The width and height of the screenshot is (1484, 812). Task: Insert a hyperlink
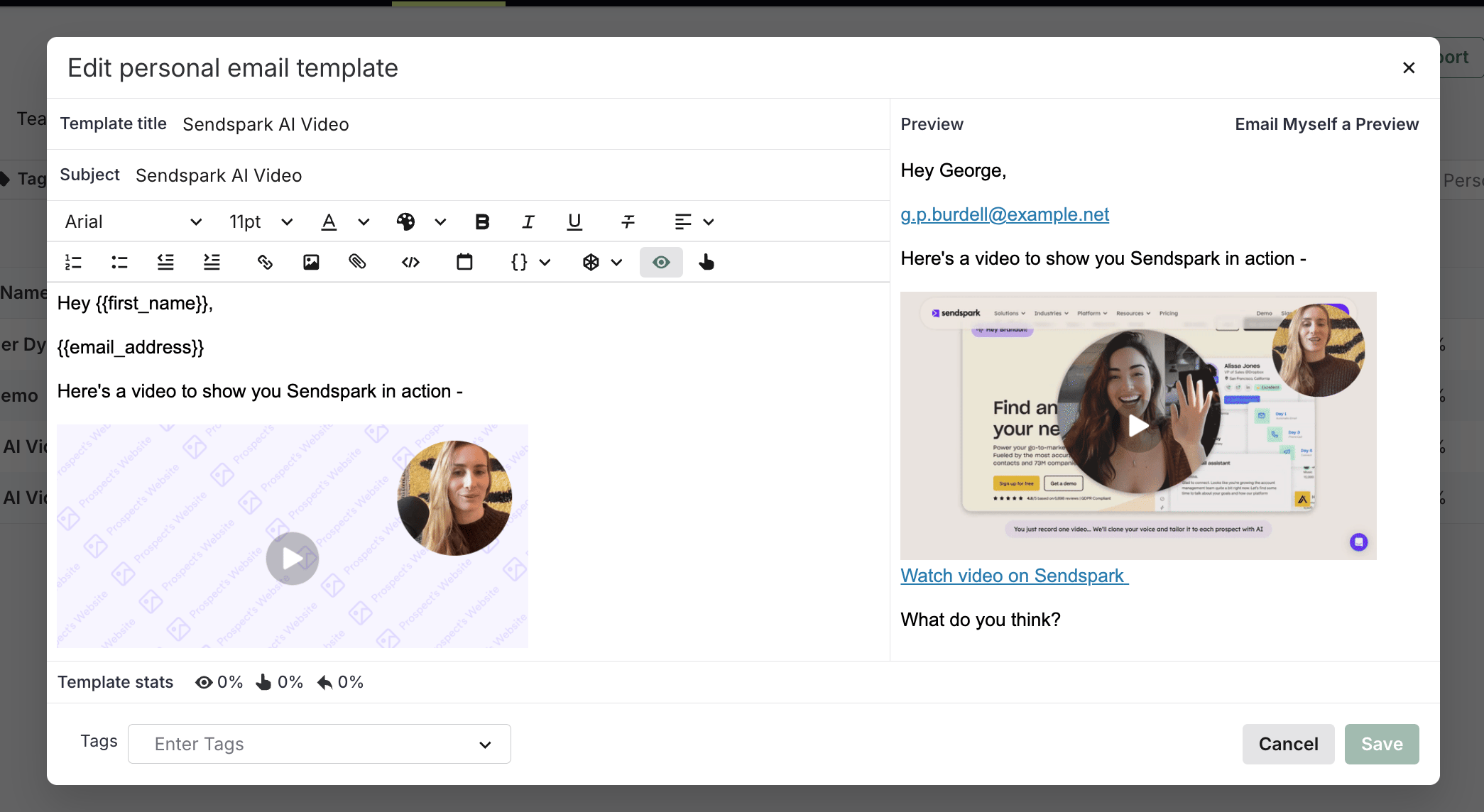coord(265,263)
